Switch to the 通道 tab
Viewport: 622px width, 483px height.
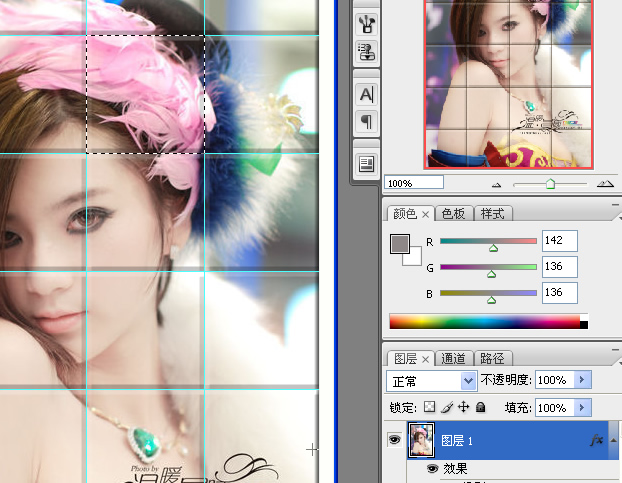(453, 358)
